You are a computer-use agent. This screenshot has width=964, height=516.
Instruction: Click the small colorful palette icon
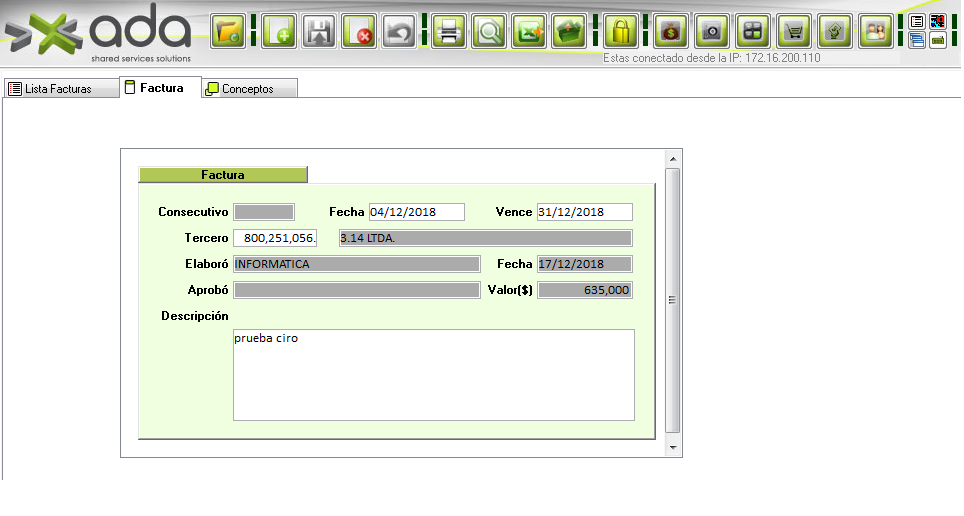(938, 22)
